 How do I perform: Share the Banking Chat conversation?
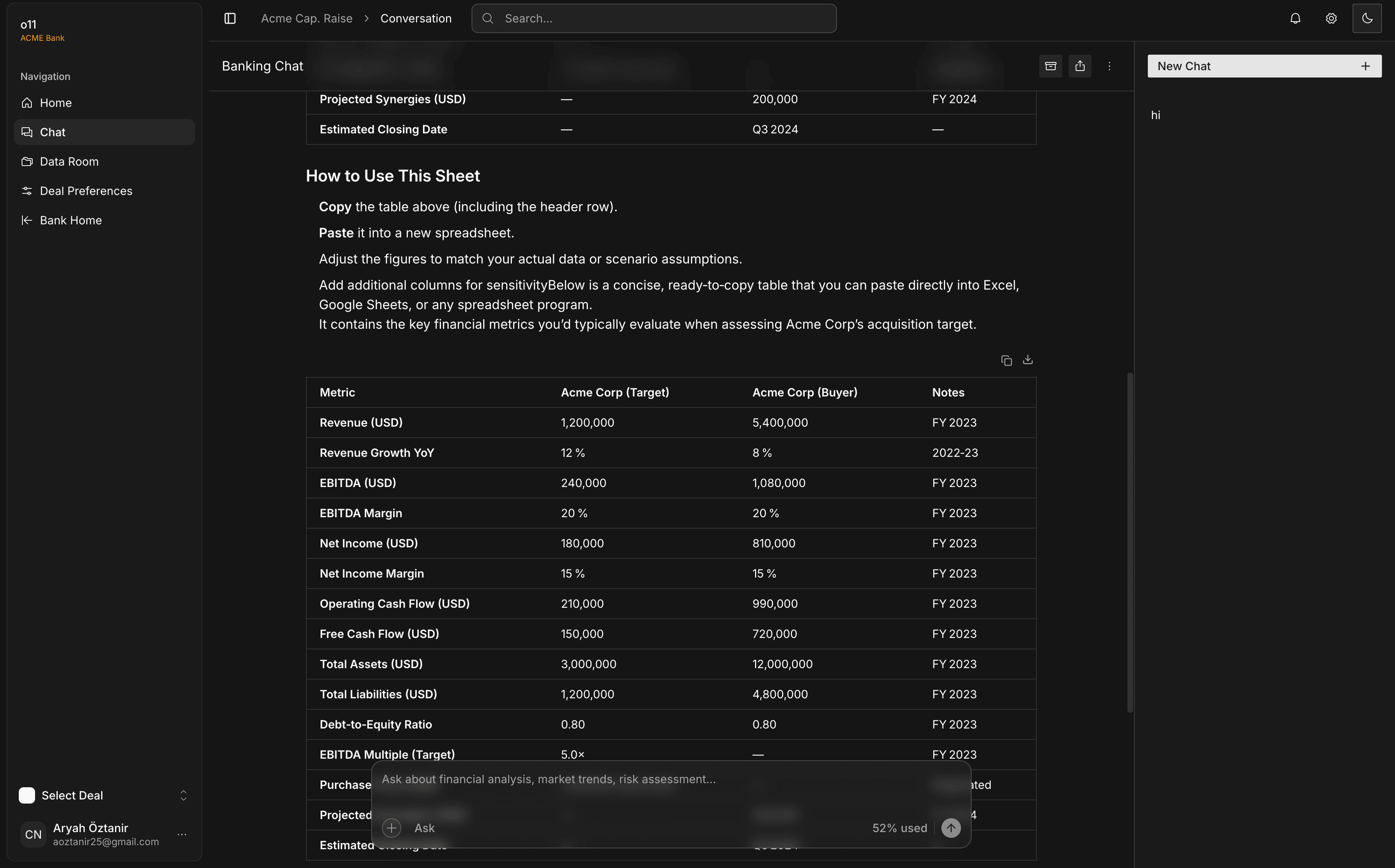1080,65
